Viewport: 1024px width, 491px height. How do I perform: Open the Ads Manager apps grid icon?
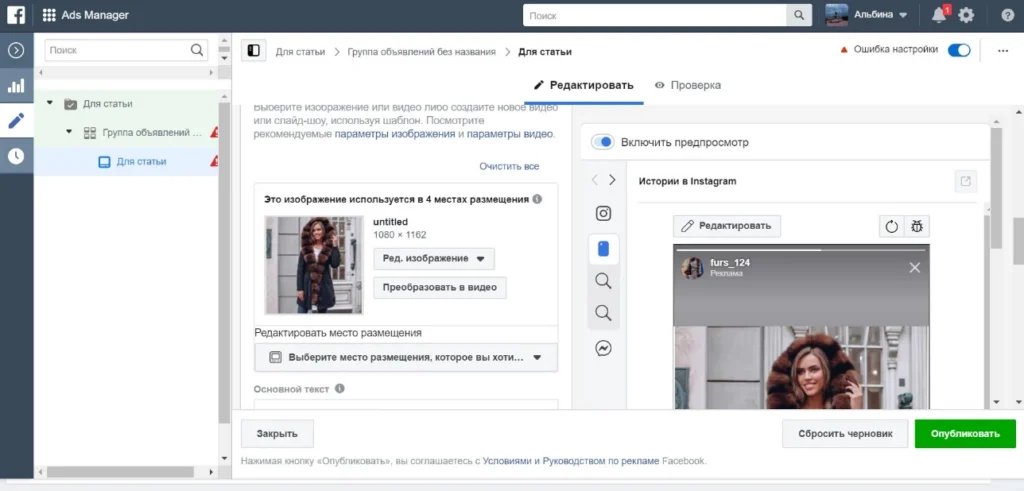(x=49, y=15)
